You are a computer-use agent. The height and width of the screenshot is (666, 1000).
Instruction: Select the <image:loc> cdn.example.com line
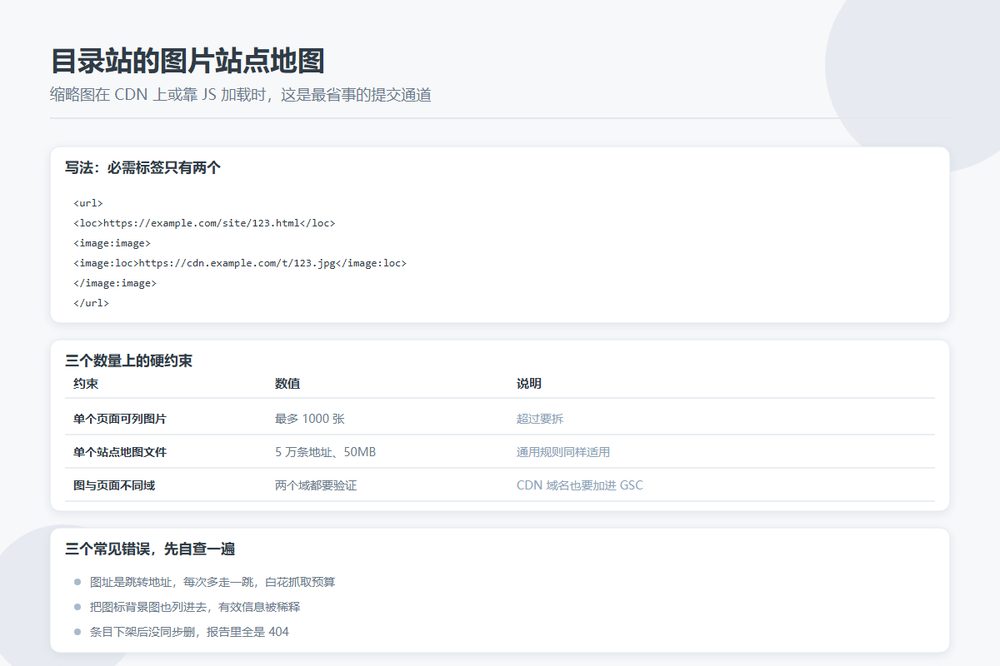point(240,263)
